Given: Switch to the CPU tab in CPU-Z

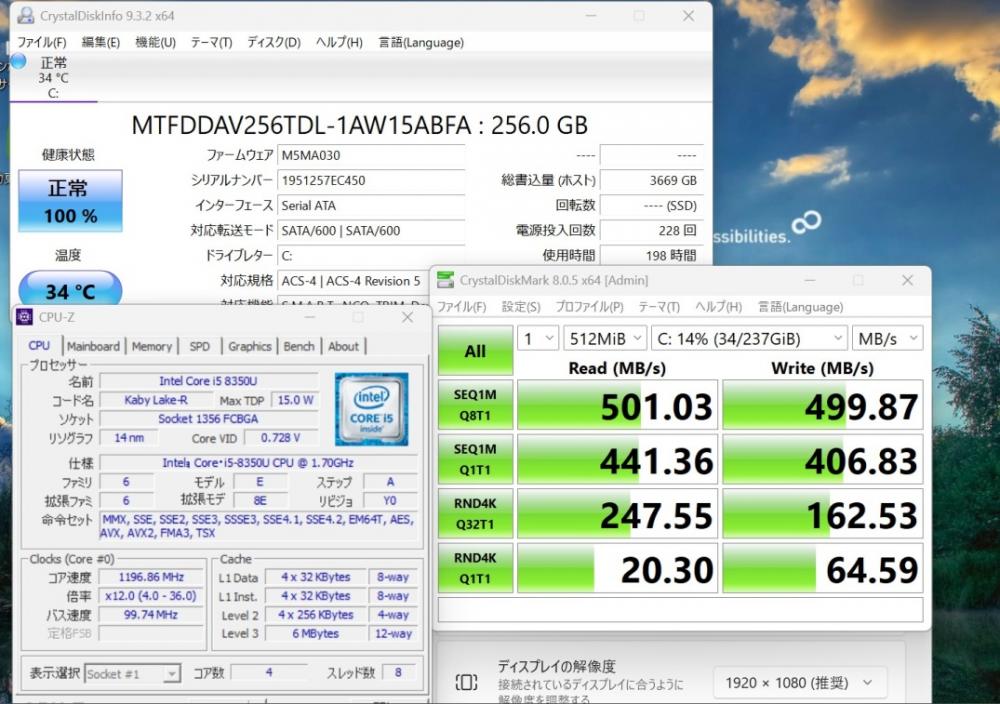Looking at the screenshot, I should pyautogui.click(x=39, y=346).
